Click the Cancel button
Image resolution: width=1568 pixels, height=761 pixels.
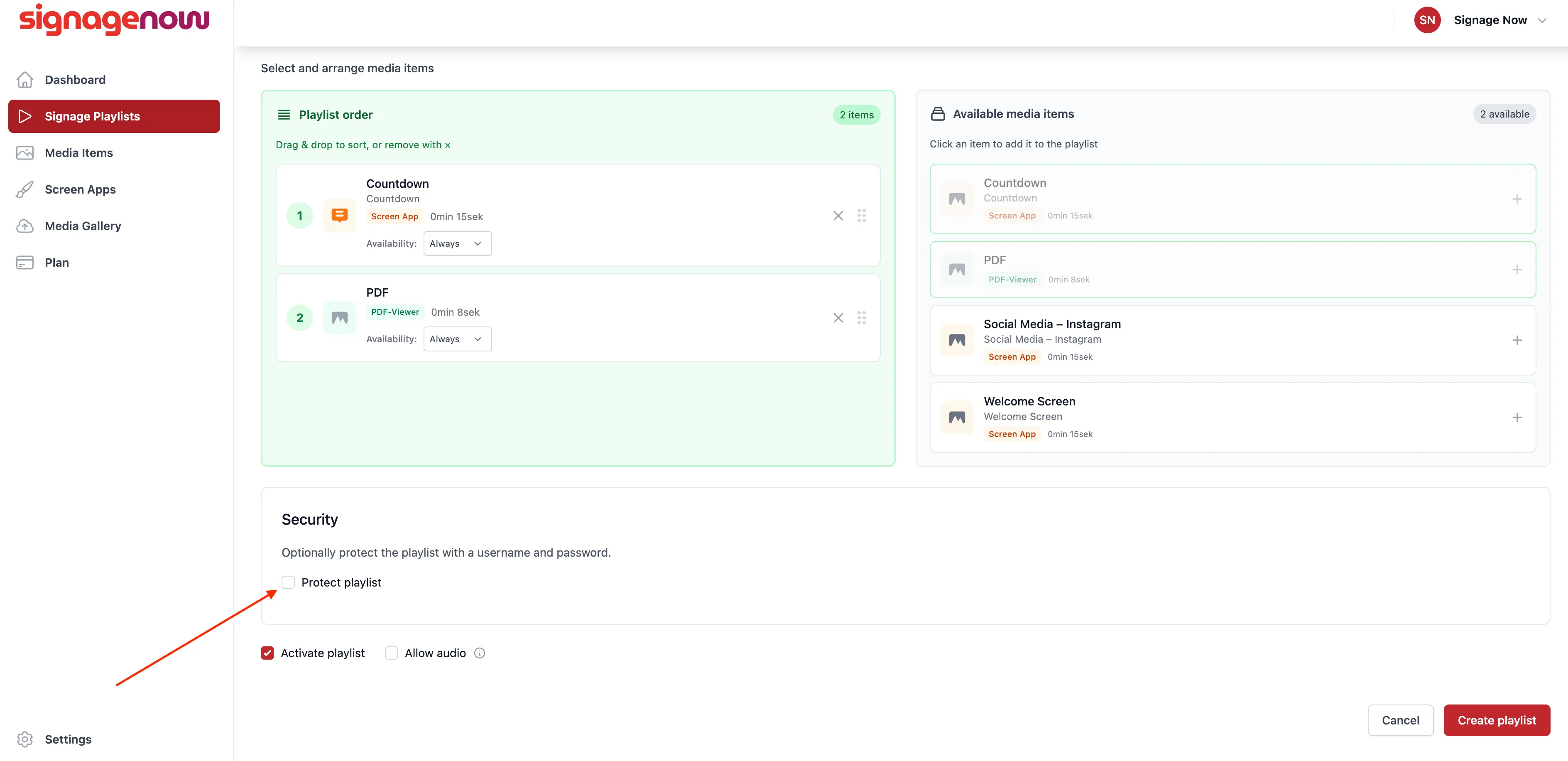(x=1400, y=720)
